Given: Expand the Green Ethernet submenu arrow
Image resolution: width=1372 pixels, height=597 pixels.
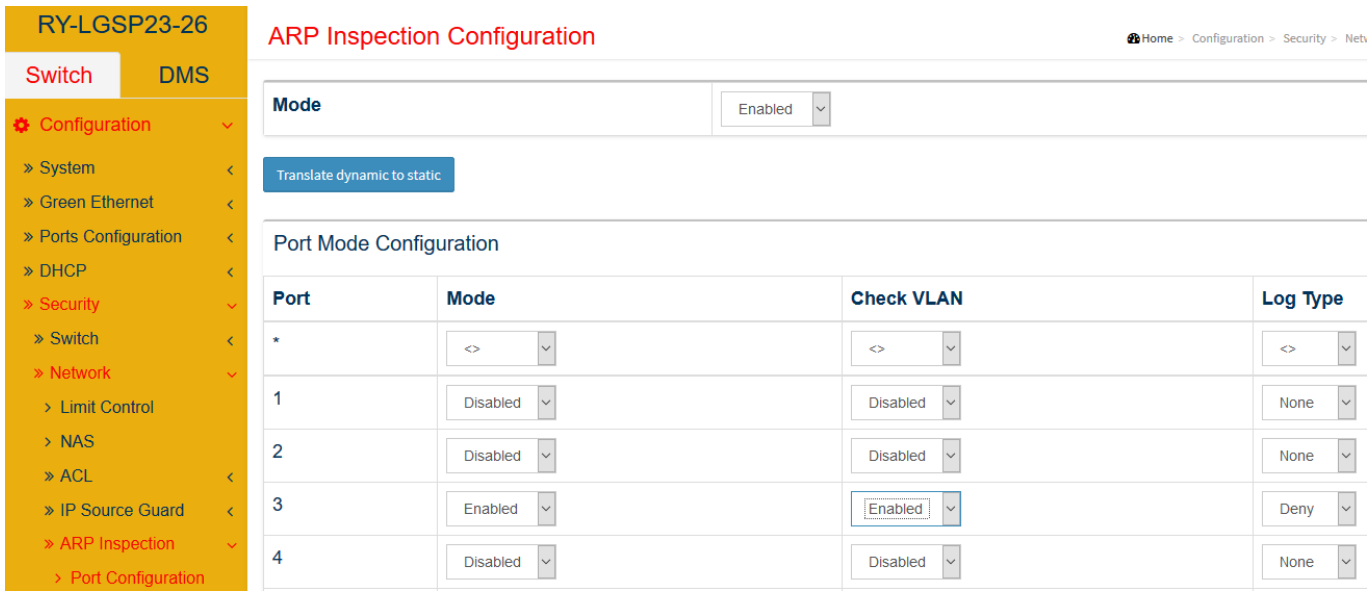Looking at the screenshot, I should point(230,204).
